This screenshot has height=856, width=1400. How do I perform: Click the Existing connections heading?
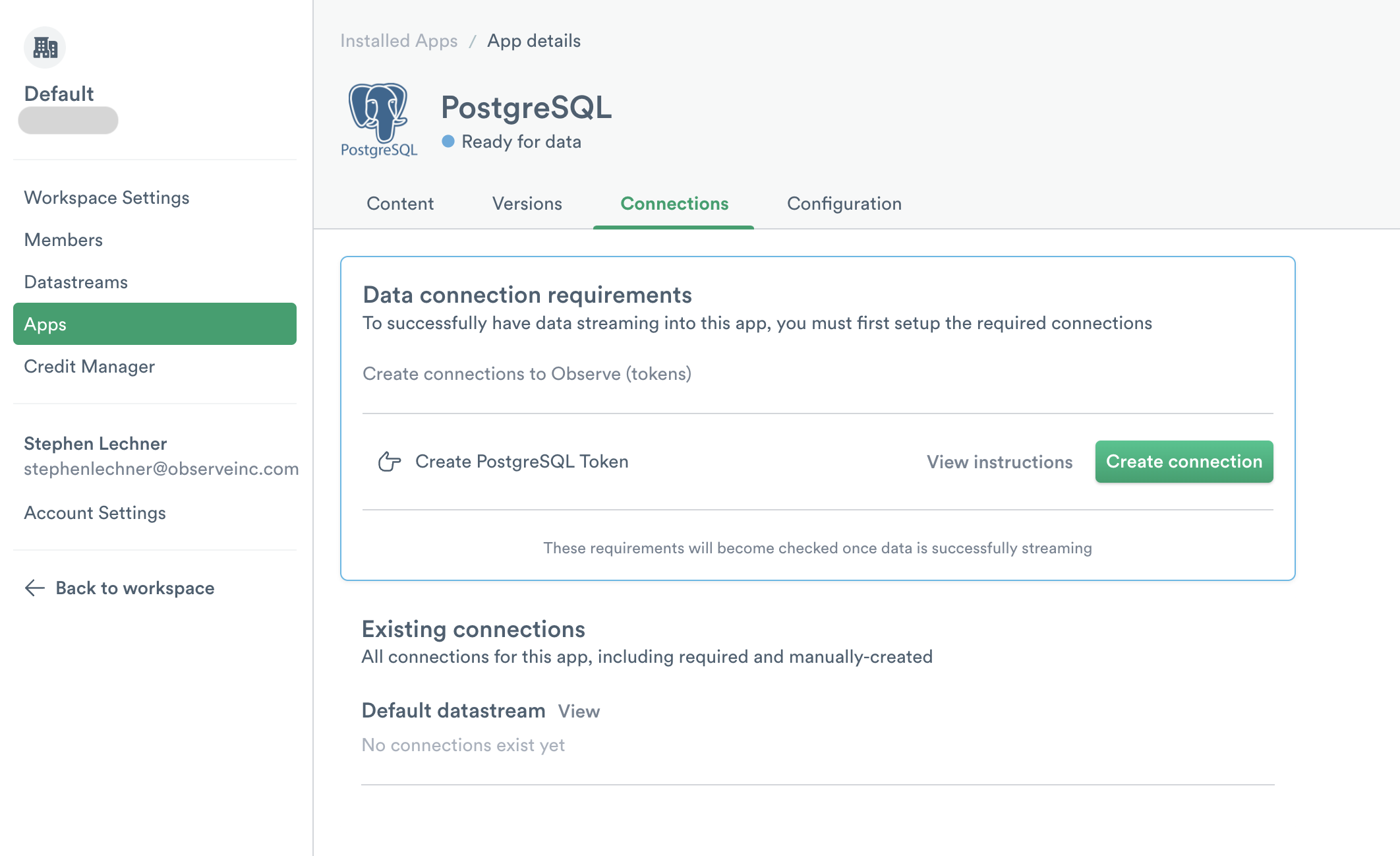pyautogui.click(x=473, y=629)
